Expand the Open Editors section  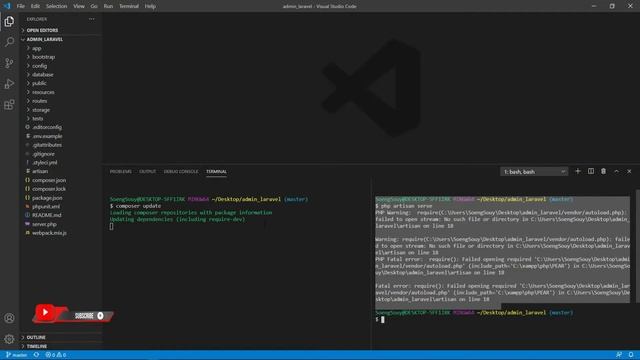coord(61,30)
